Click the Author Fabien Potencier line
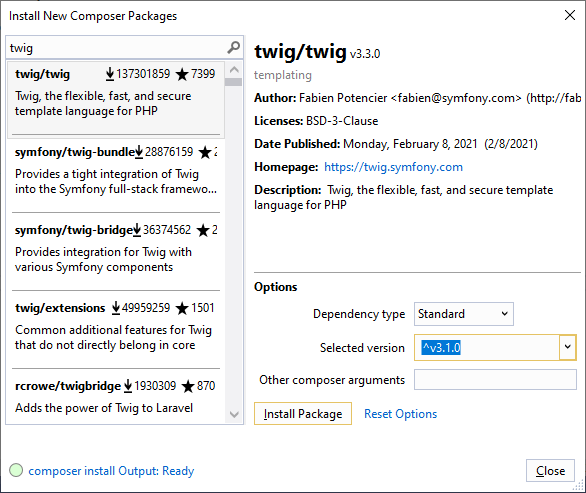 (417, 98)
